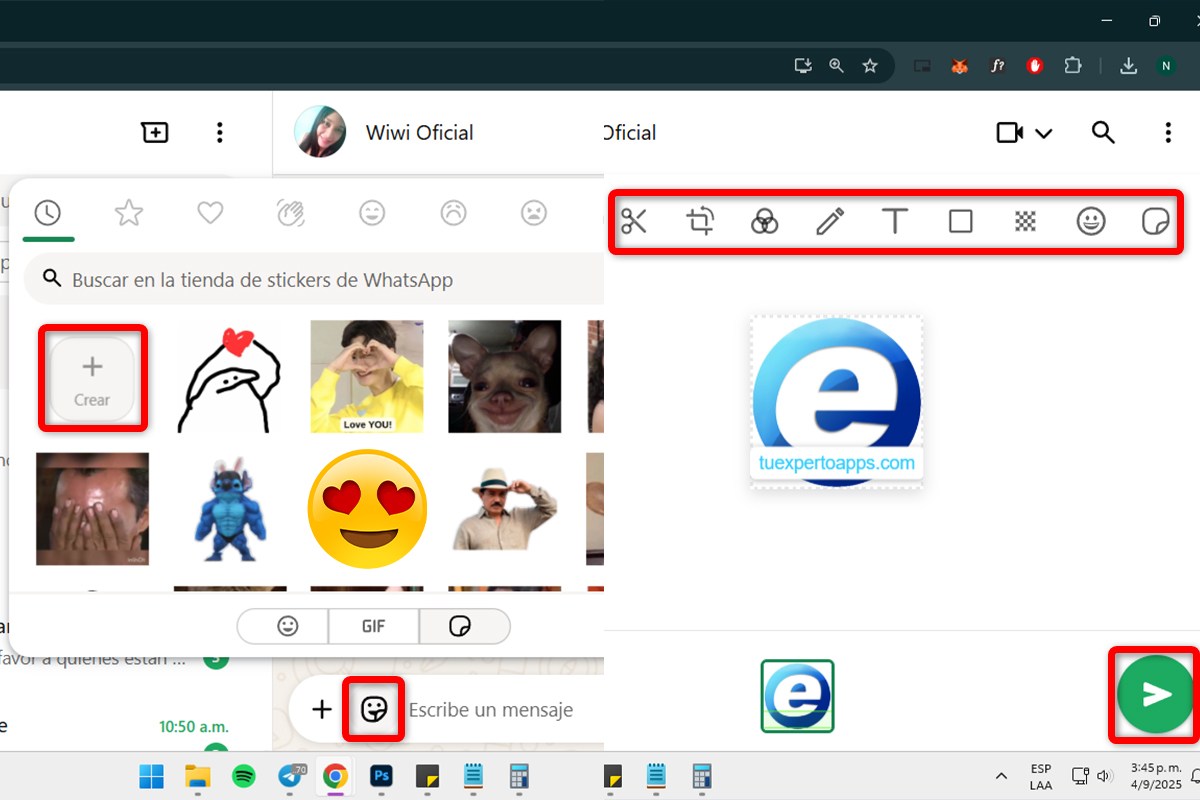Switch to favorite stickers star tab
This screenshot has height=800, width=1200.
pyautogui.click(x=129, y=212)
